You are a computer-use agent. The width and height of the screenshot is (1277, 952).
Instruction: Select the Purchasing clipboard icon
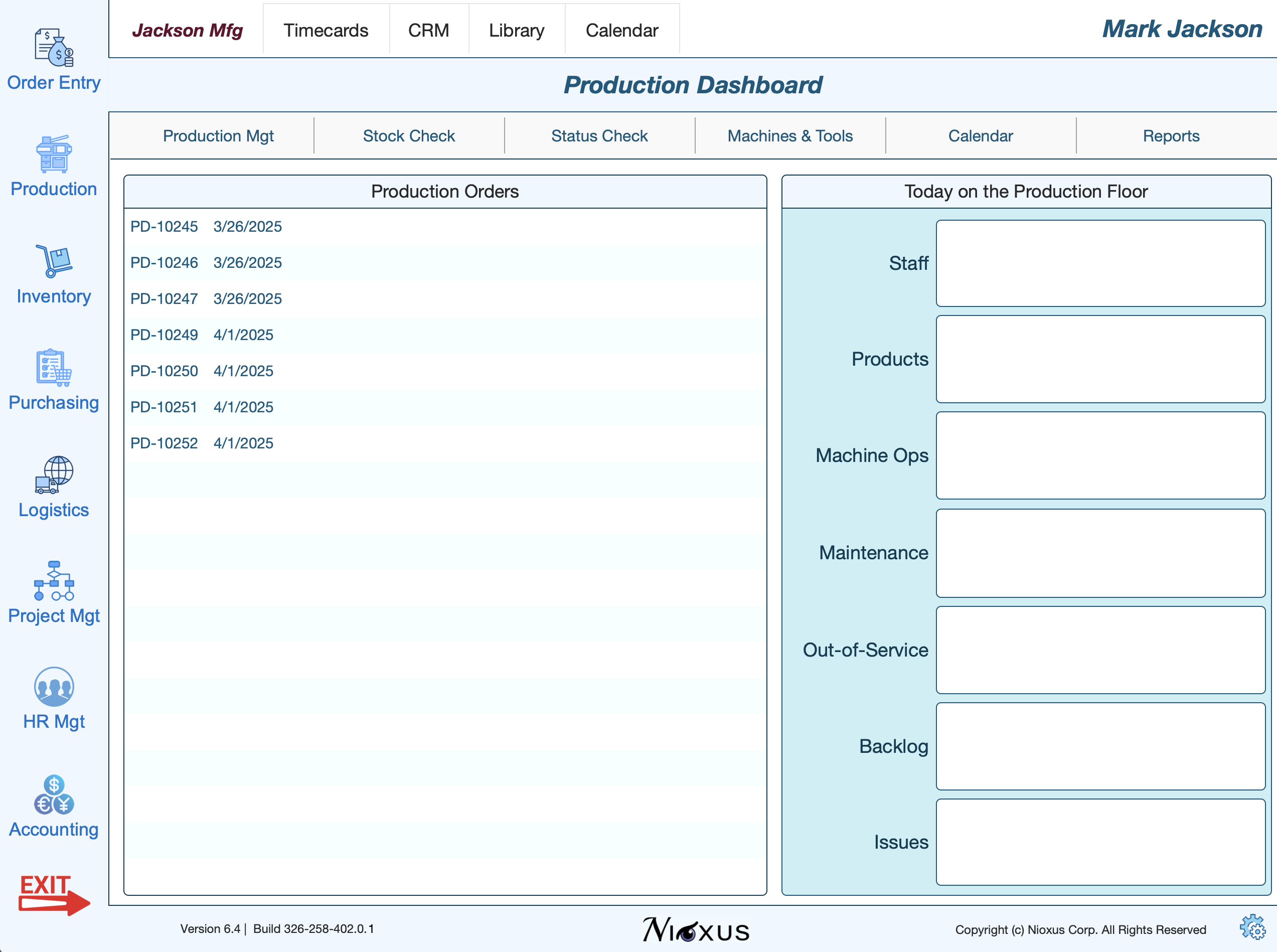pos(54,367)
